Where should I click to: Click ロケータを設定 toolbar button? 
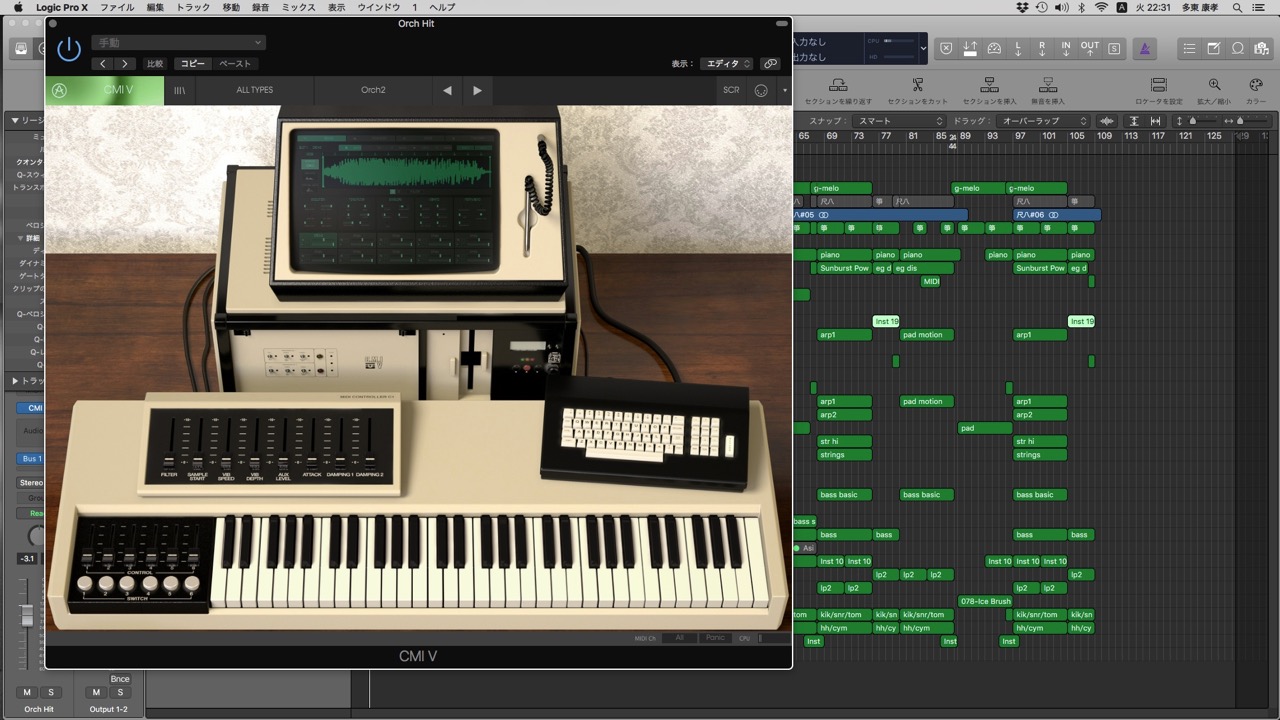point(1158,91)
